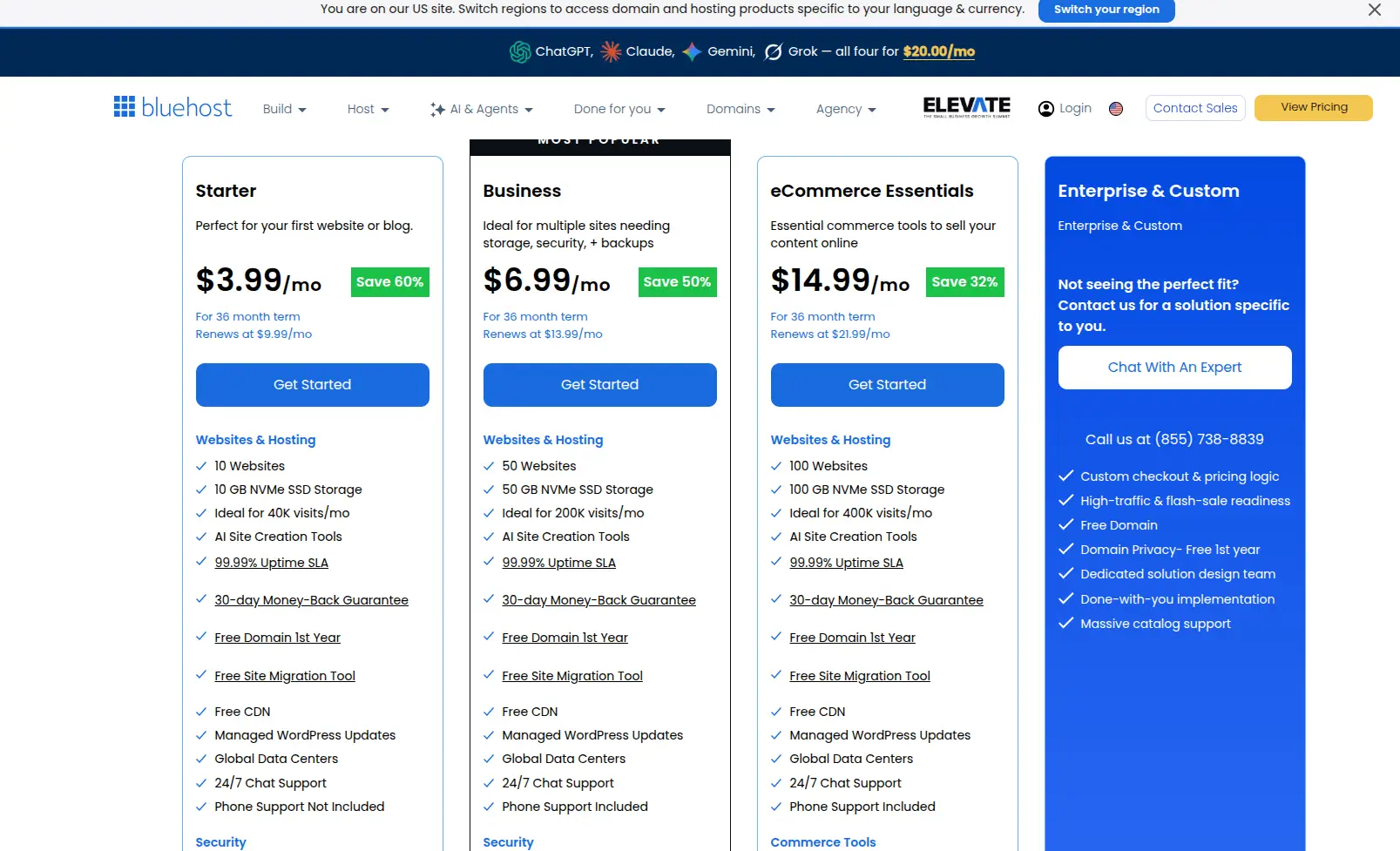Click Business 30-day Money-Back Guarantee link
The width and height of the screenshot is (1400, 851).
[x=599, y=600]
